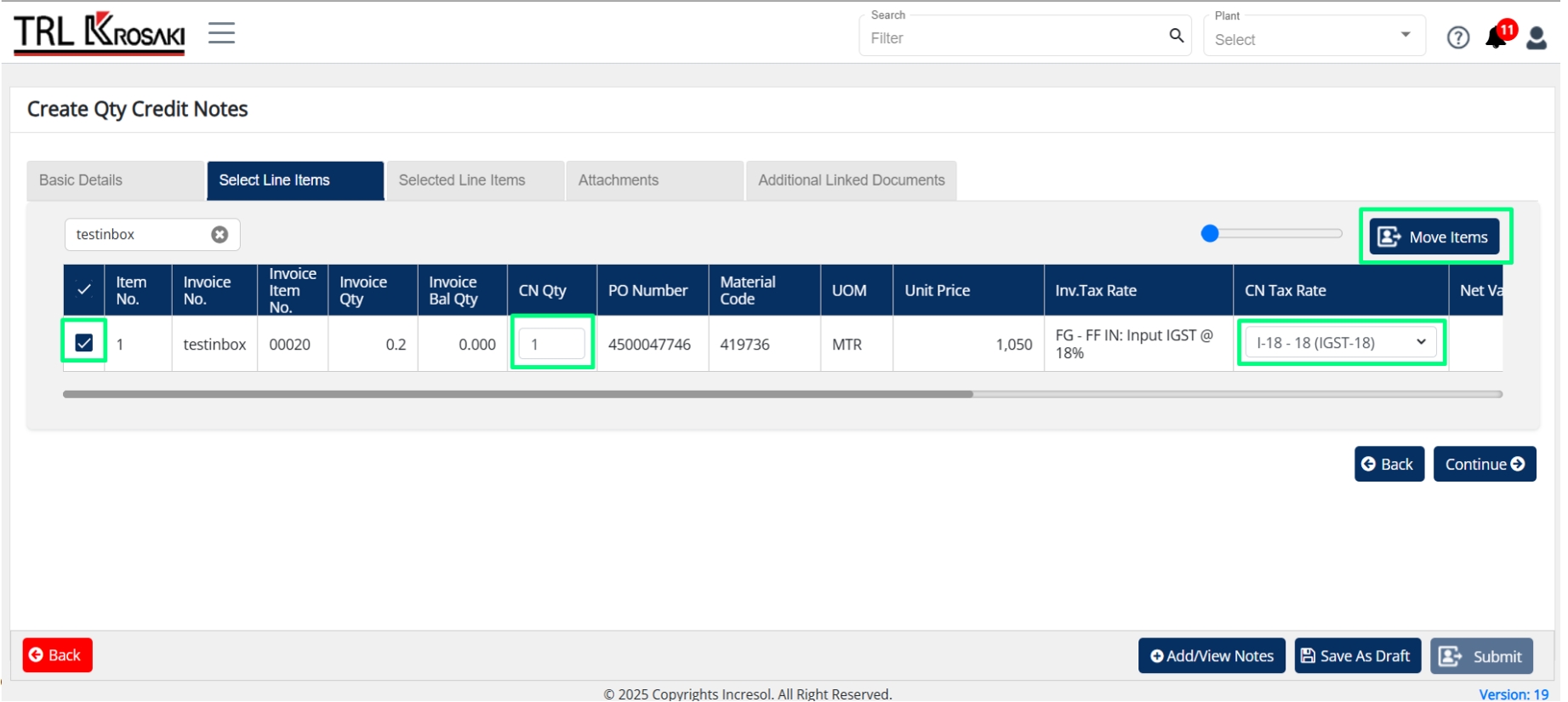Open the notifications bell
1568x702 pixels.
pos(1497,37)
